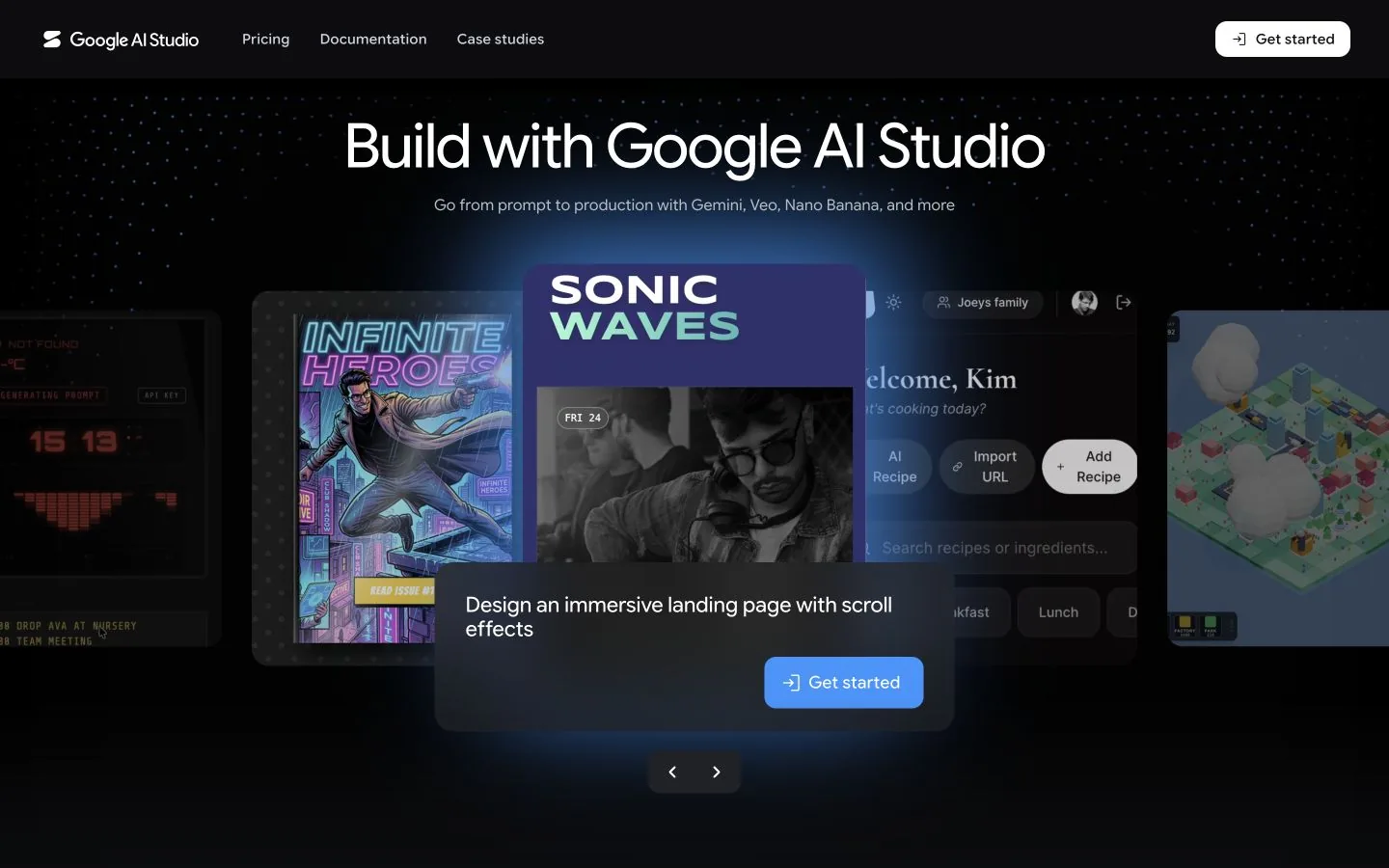
Task: Click Get started in the top navigation bar
Action: (1282, 40)
